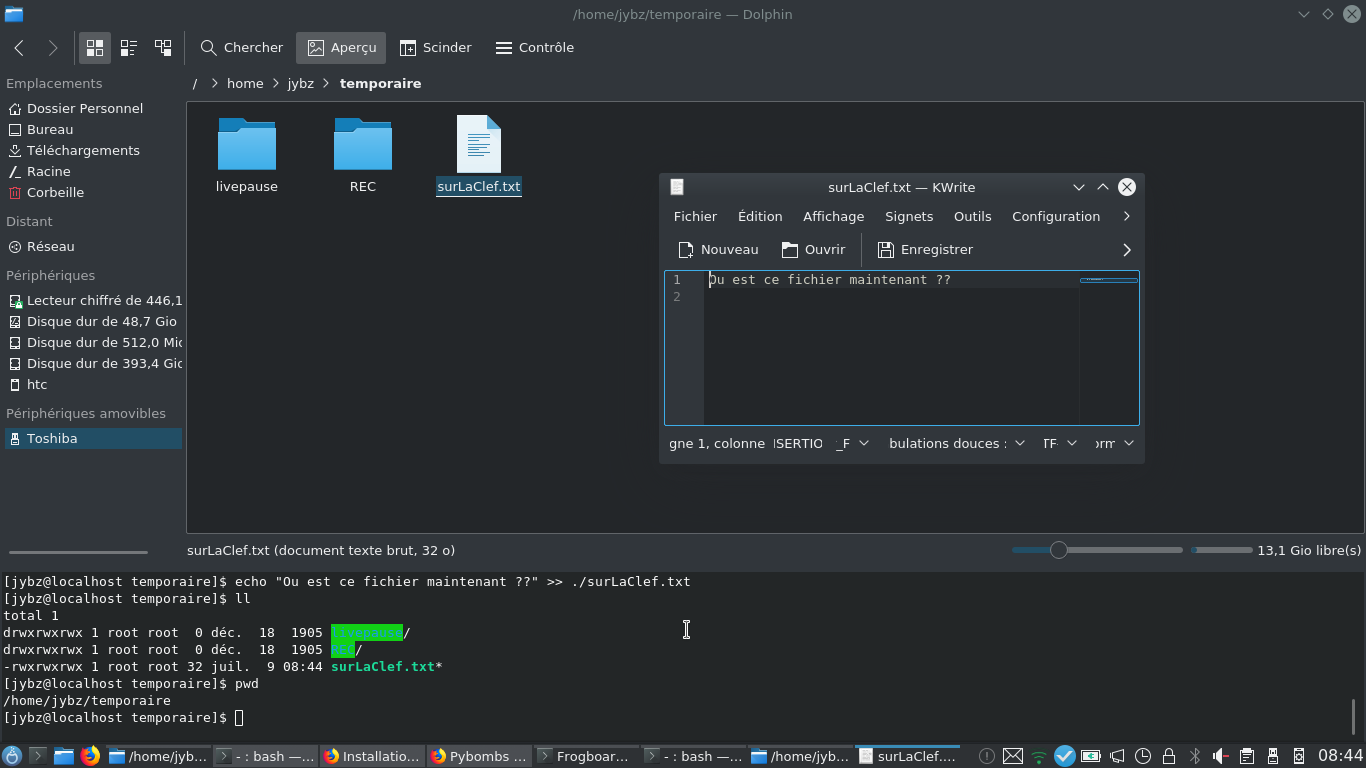
Task: Open the Wi-Fi network tray icon
Action: click(x=1039, y=756)
